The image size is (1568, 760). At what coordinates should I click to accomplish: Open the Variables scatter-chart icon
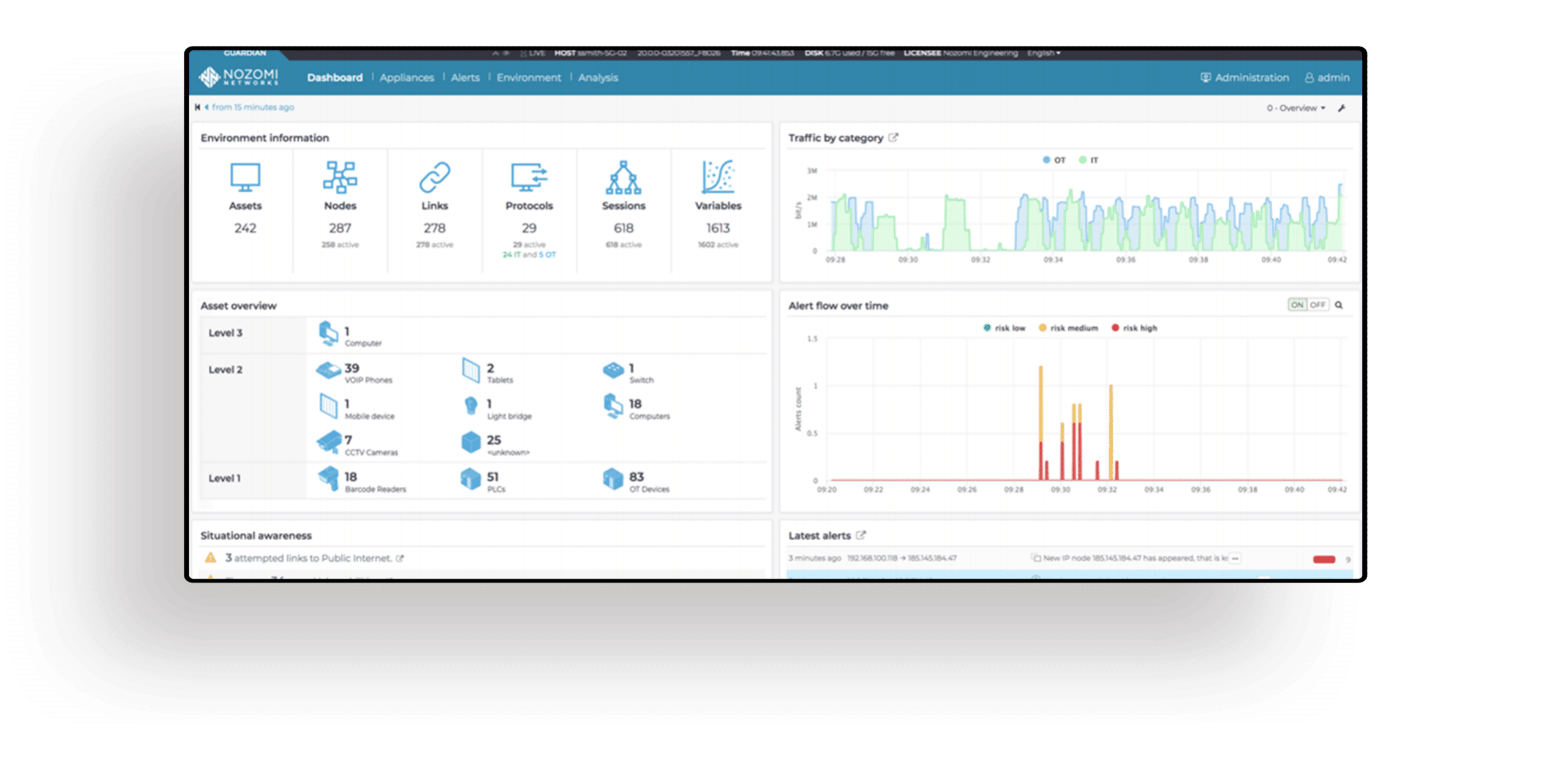click(x=718, y=178)
